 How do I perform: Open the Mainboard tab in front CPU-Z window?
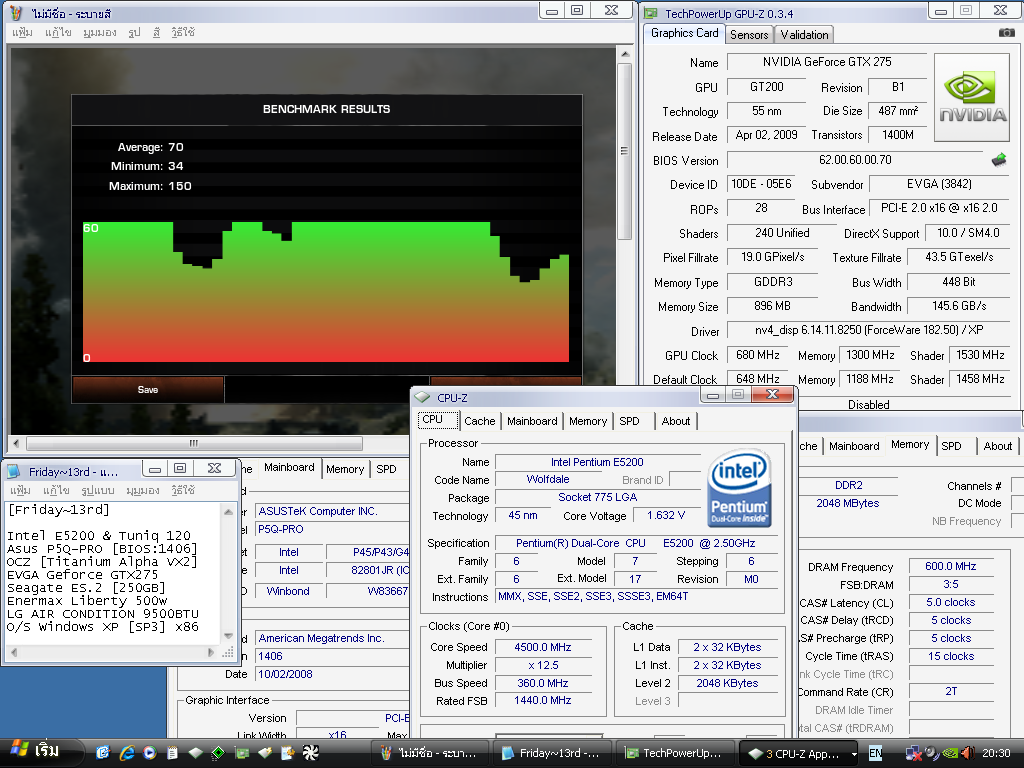click(x=532, y=421)
